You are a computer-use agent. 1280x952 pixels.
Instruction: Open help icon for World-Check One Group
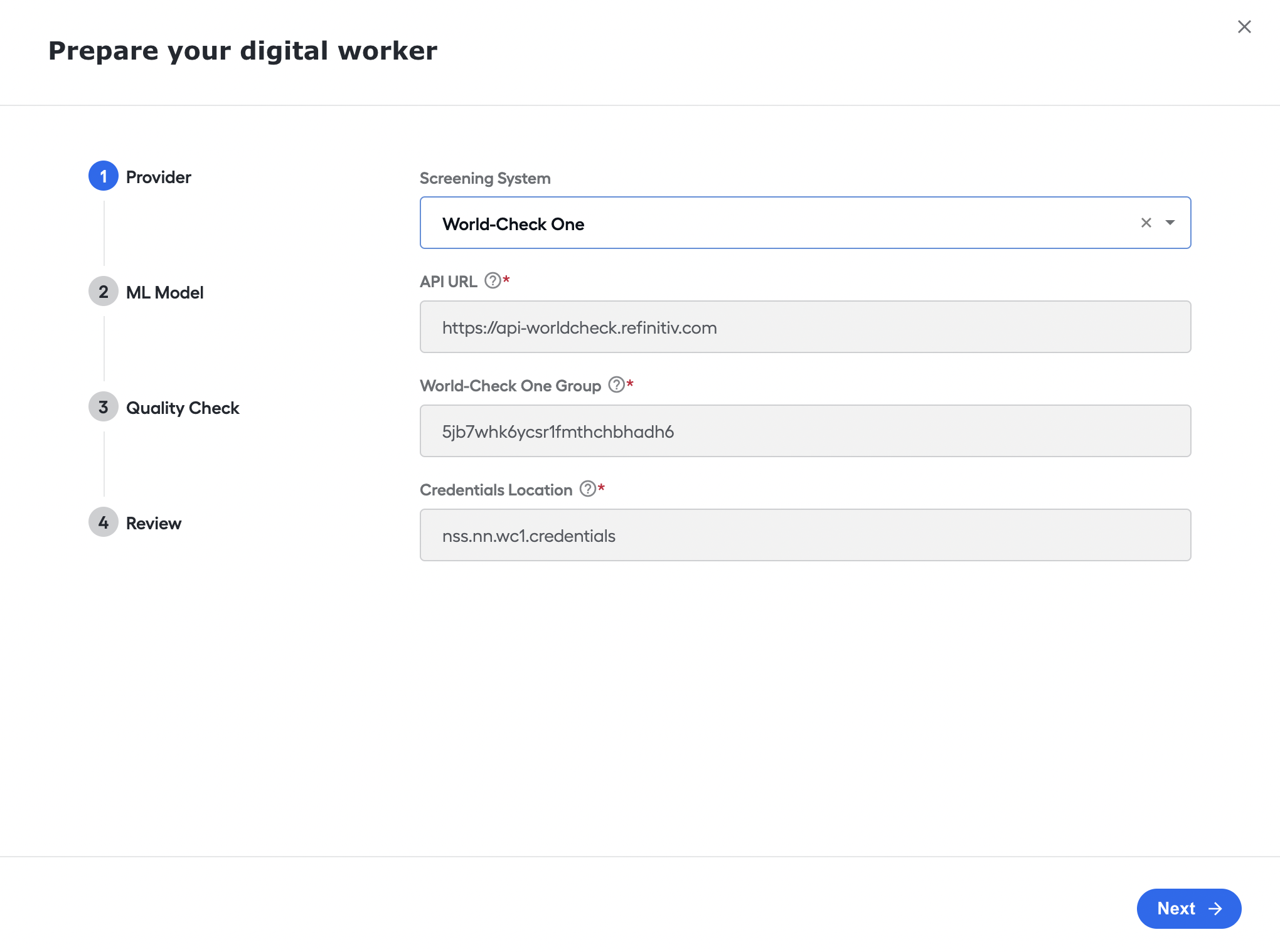pyautogui.click(x=617, y=384)
